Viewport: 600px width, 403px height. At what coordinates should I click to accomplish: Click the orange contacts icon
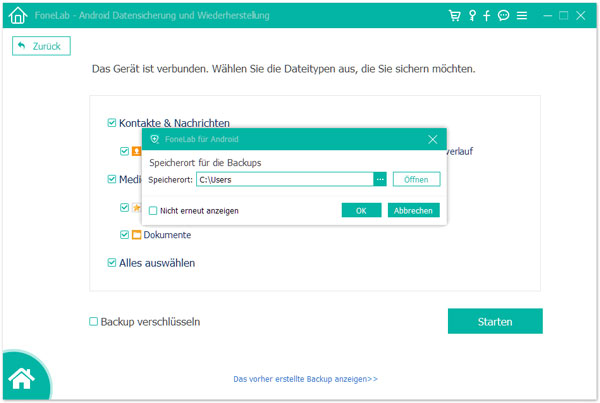[x=137, y=151]
